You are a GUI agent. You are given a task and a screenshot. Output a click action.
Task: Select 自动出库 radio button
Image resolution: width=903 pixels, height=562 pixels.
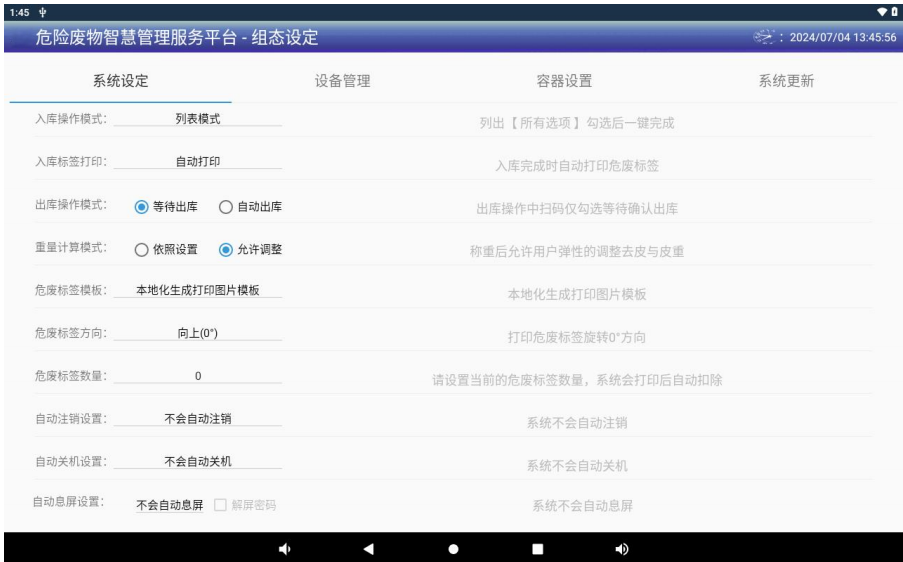click(225, 207)
